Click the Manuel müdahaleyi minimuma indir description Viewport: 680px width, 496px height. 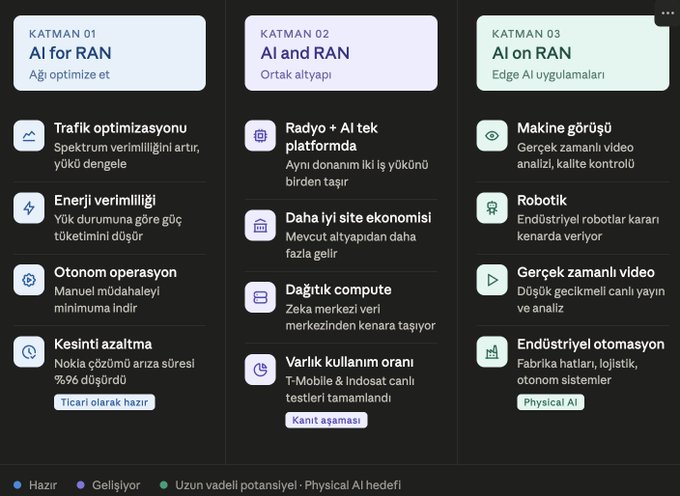(x=107, y=300)
